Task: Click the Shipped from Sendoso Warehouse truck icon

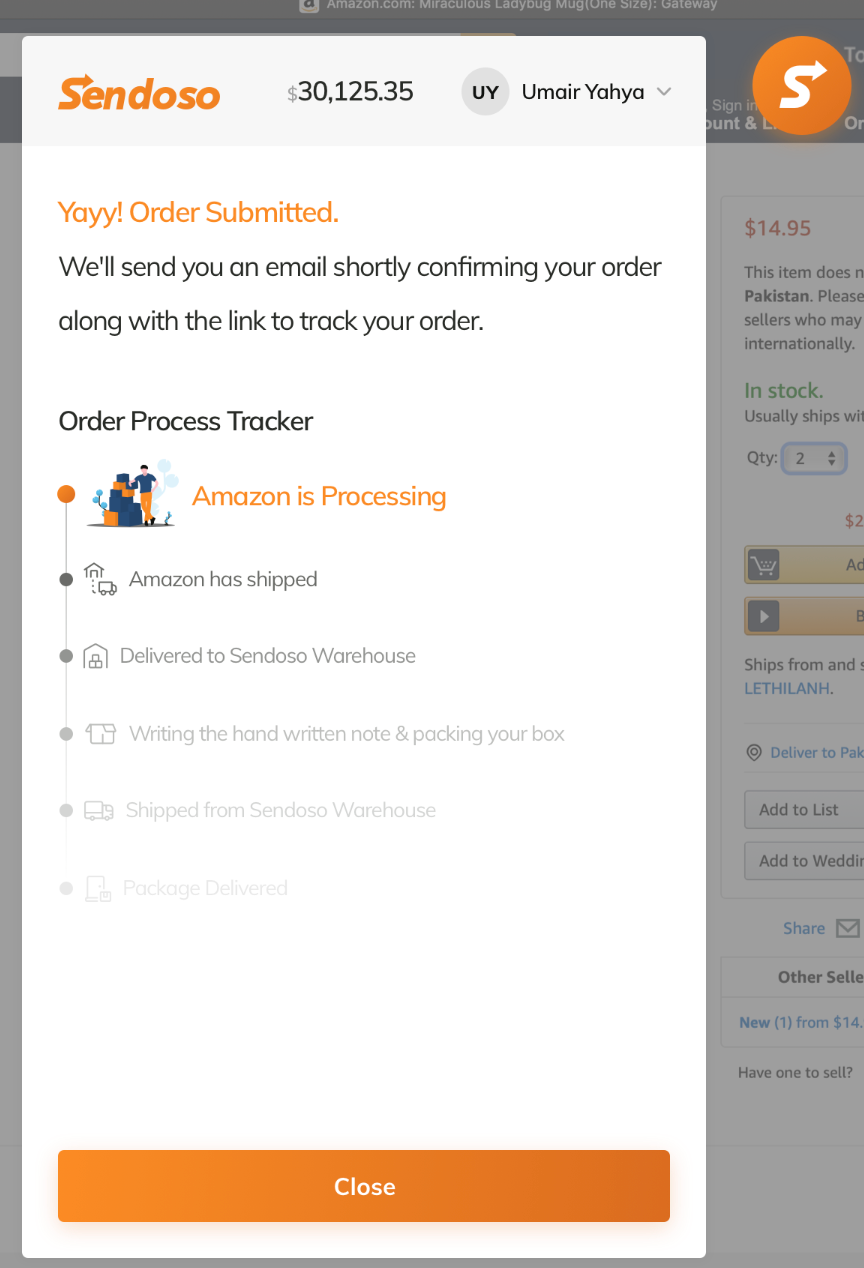Action: tap(98, 810)
